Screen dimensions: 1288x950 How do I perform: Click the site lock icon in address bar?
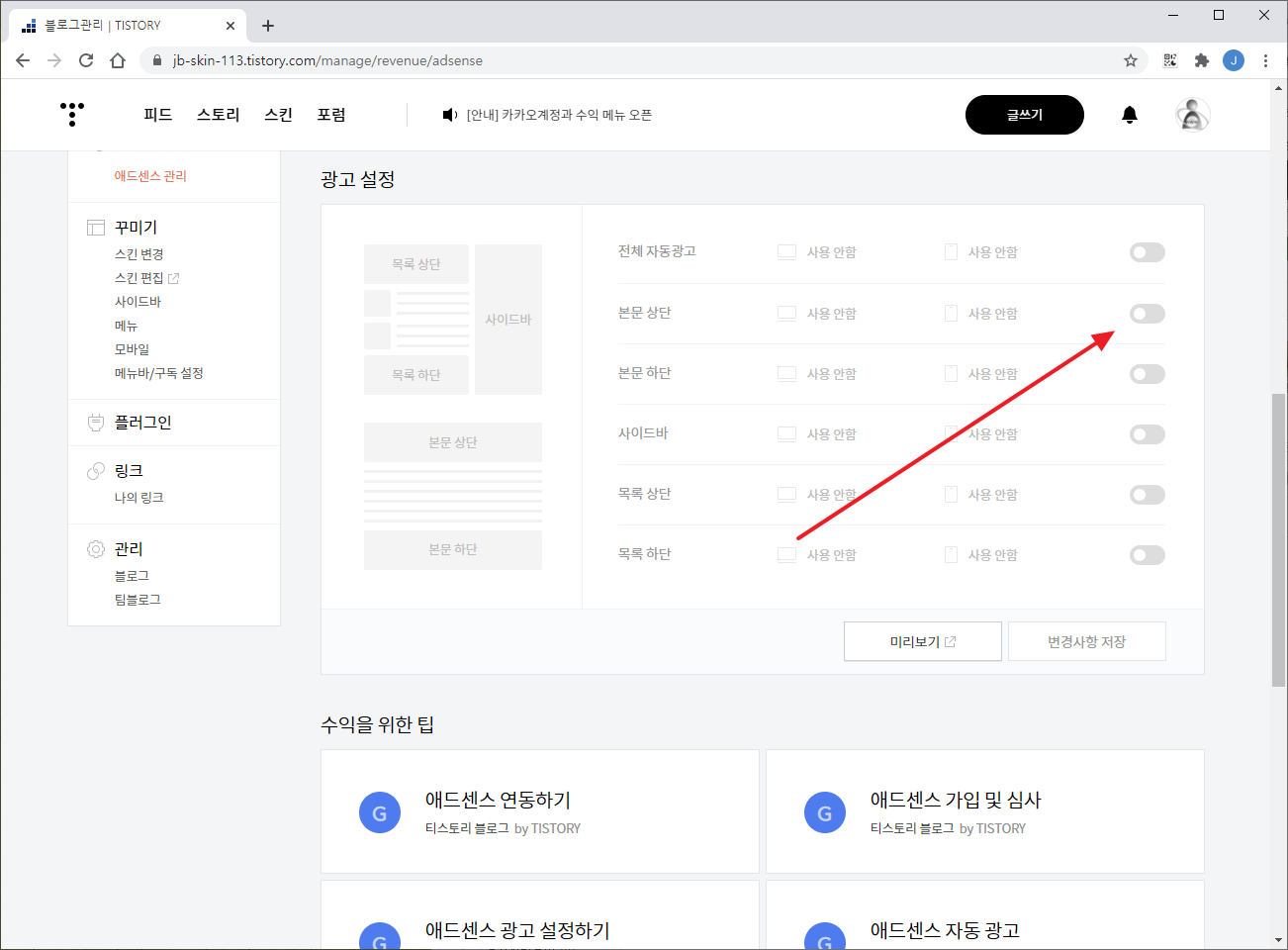(156, 60)
